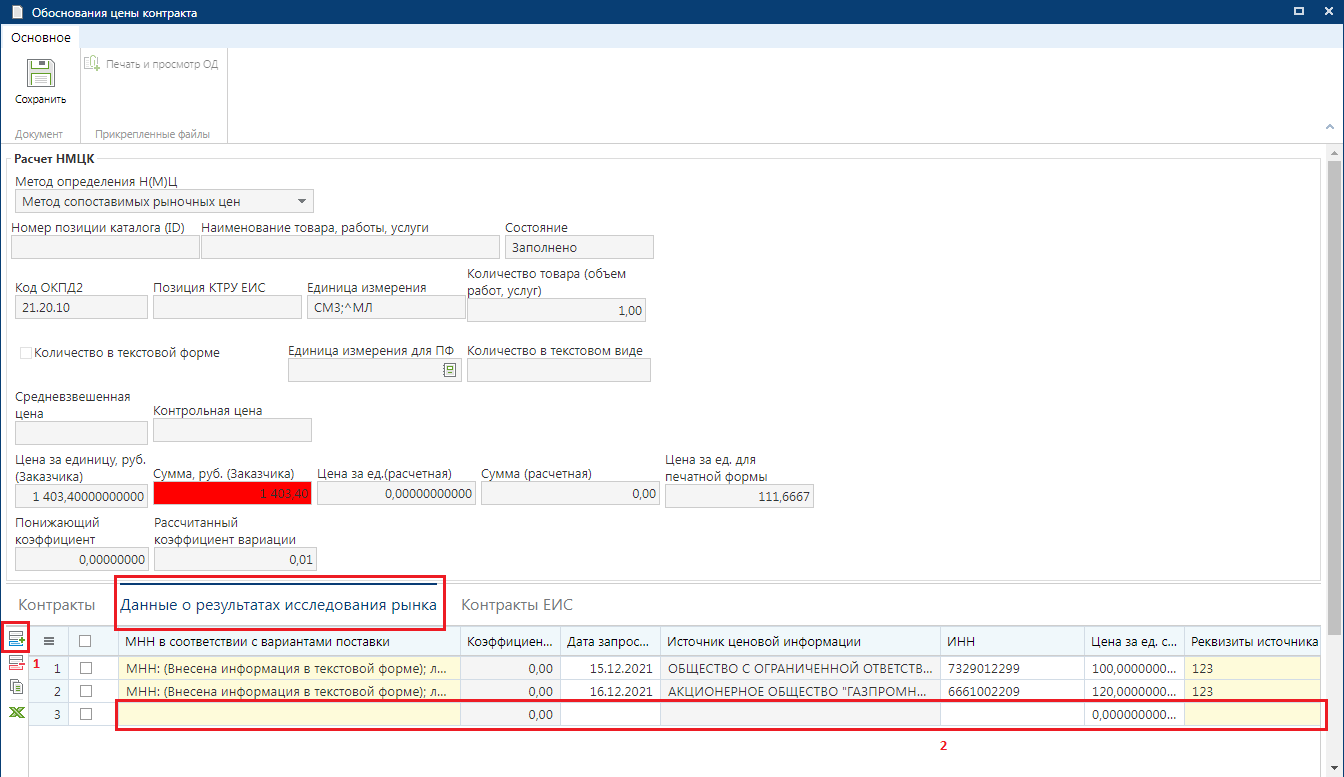This screenshot has height=777, width=1344.
Task: Click the Цена за ед.(расчетная) field
Action: click(396, 494)
